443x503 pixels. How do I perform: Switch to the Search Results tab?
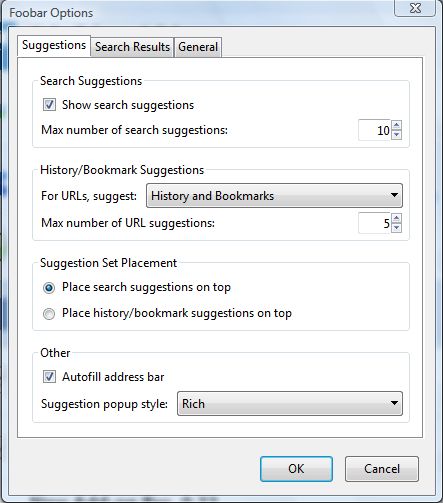[132, 47]
